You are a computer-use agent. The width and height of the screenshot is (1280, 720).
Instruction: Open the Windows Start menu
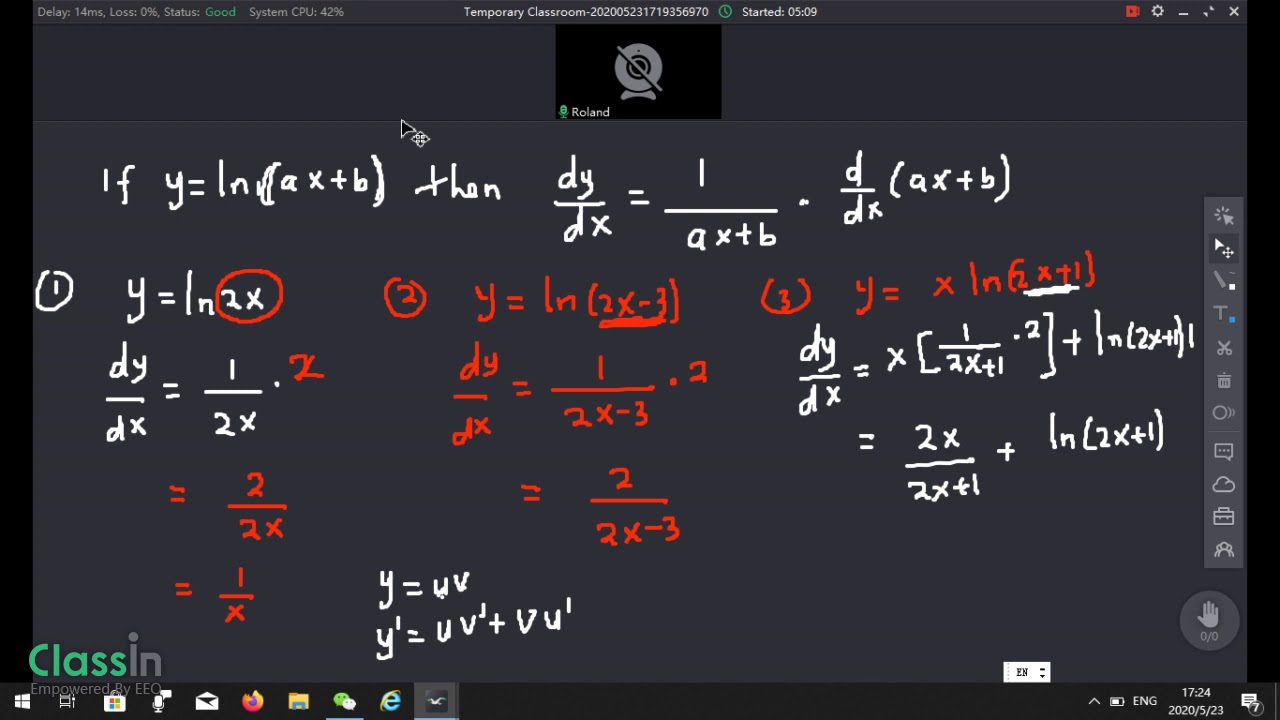click(22, 702)
